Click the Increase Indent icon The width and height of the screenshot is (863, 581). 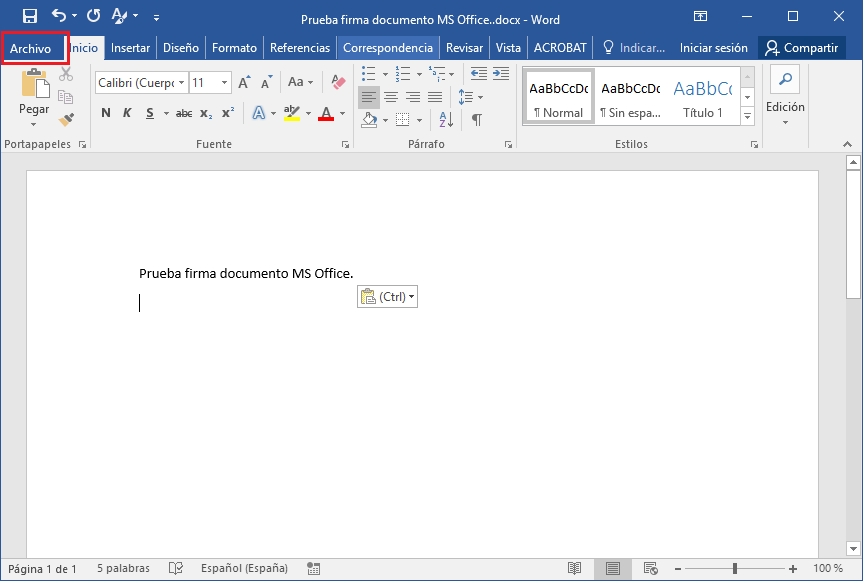[x=499, y=73]
